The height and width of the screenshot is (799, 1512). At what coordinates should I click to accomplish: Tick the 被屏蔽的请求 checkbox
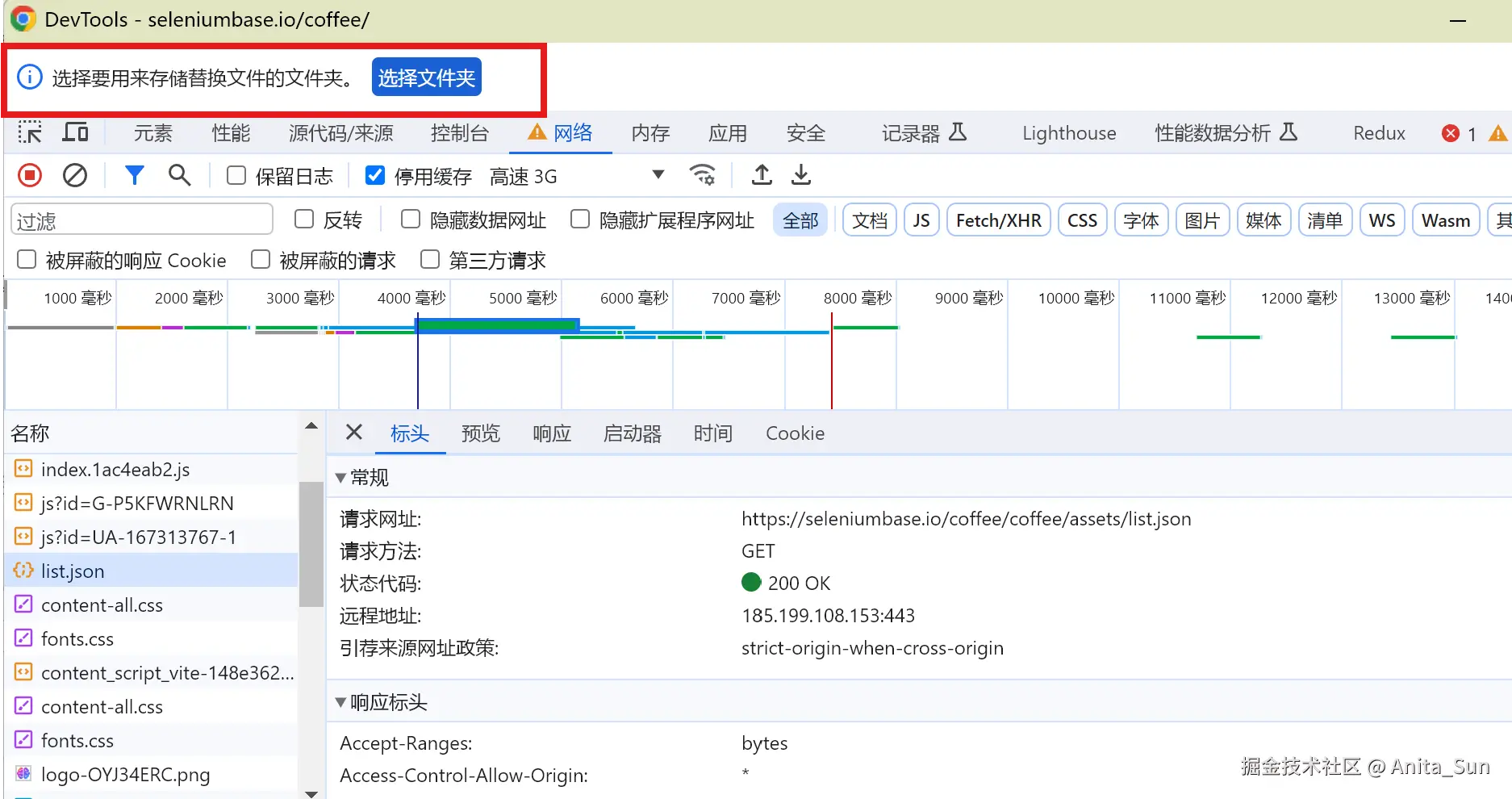pos(261,260)
